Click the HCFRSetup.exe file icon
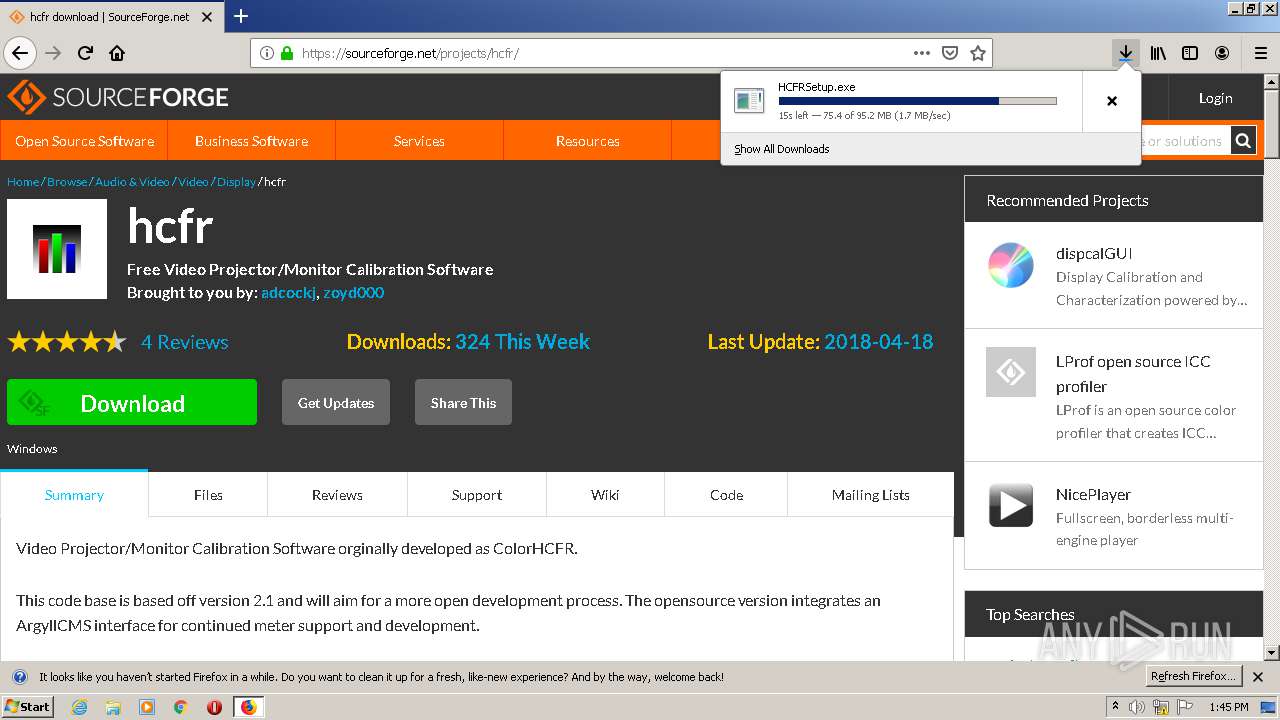The image size is (1280, 720). click(749, 100)
